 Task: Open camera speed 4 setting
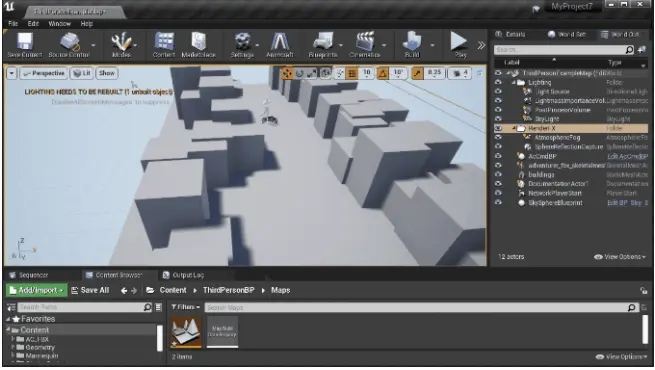pyautogui.click(x=460, y=73)
